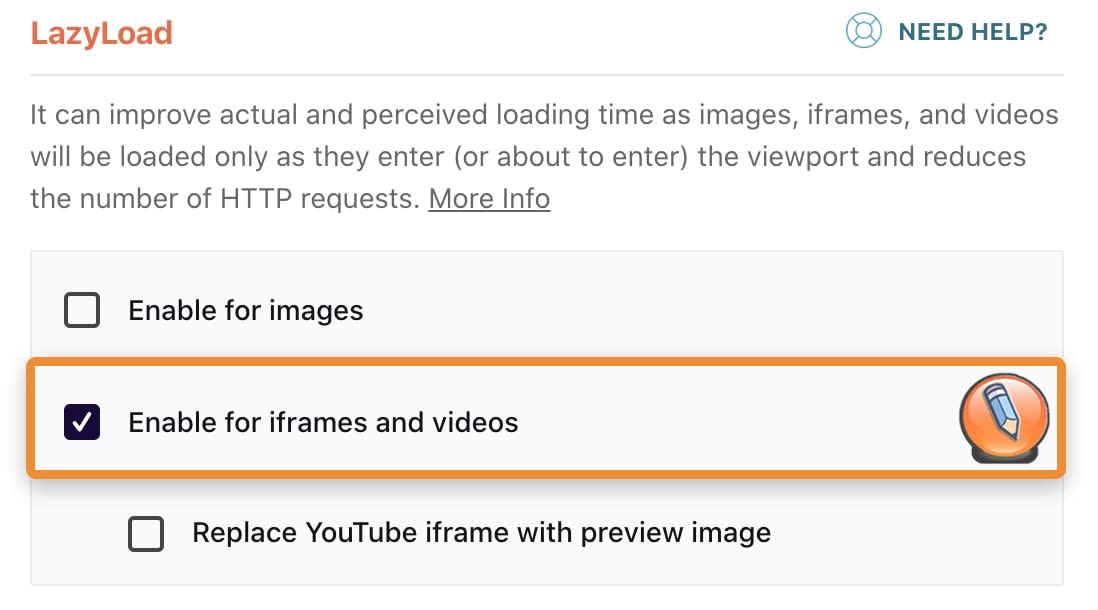Viewport: 1098px width, 610px height.
Task: Open the NEED HELP? link
Action: pyautogui.click(x=972, y=32)
